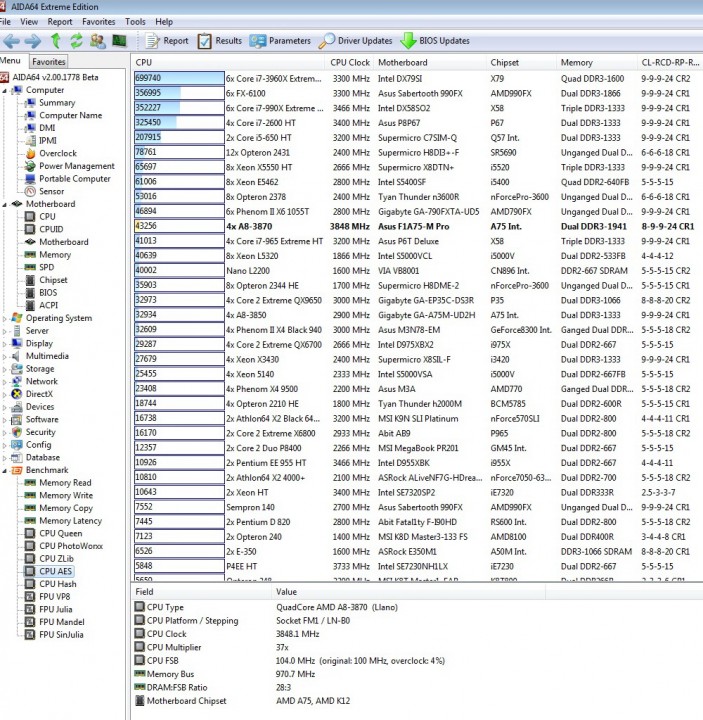
Task: Select the CPU Queen benchmark
Action: coord(61,533)
